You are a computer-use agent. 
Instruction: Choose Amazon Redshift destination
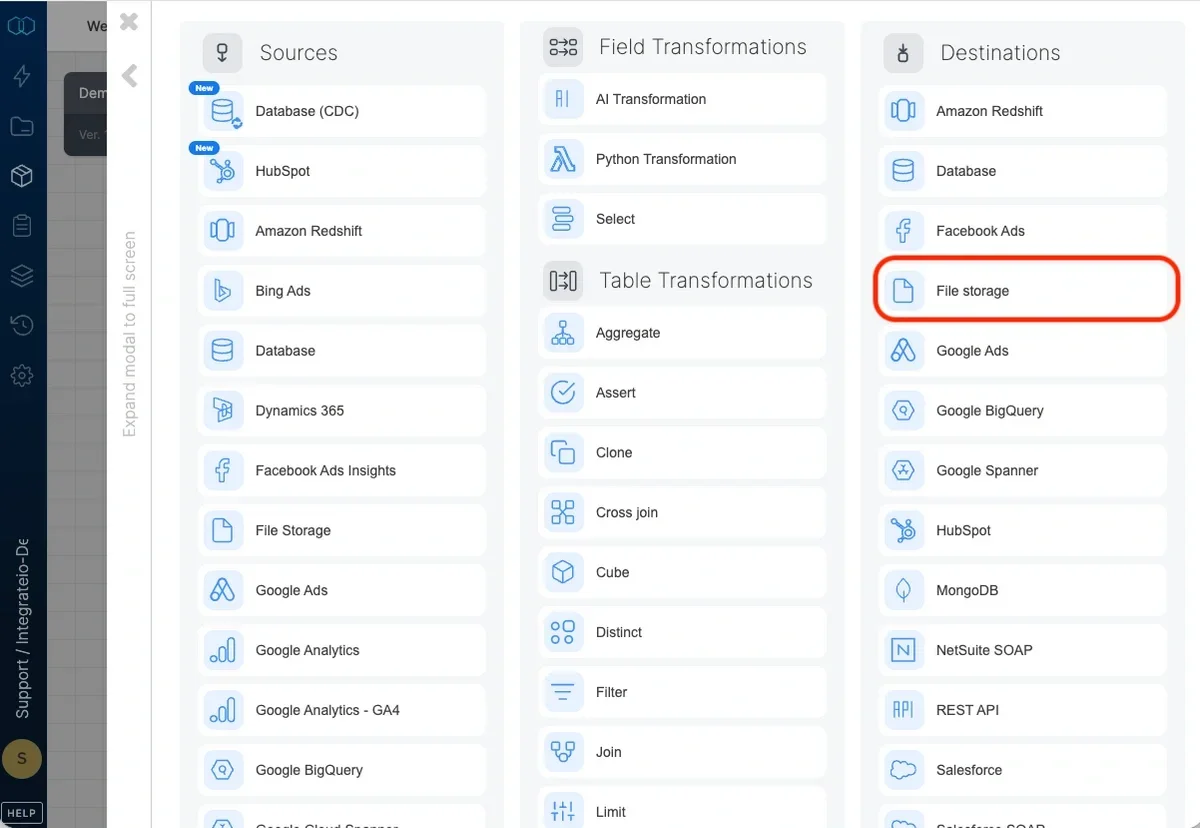(1023, 111)
